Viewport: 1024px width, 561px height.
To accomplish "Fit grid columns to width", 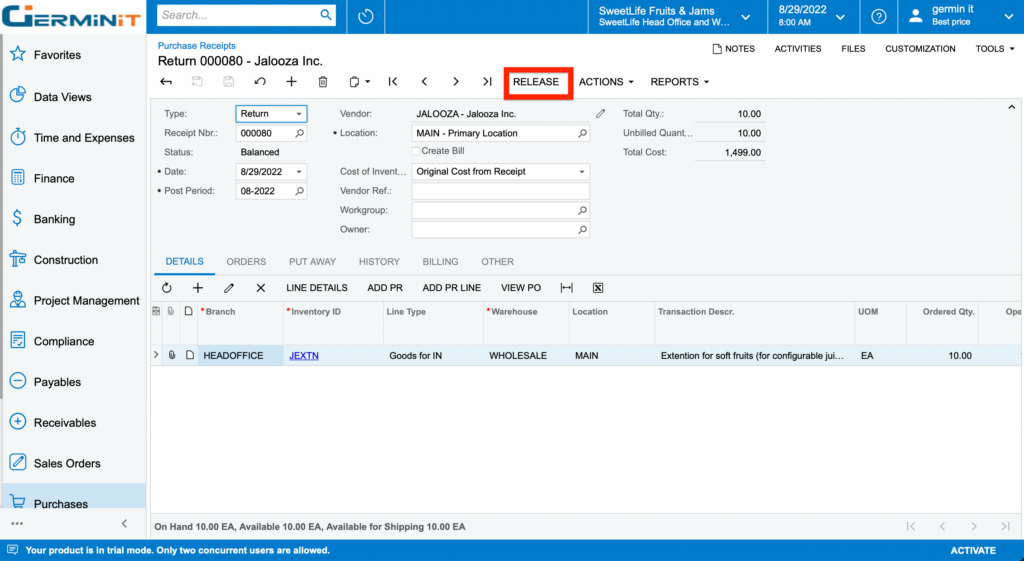I will click(566, 288).
